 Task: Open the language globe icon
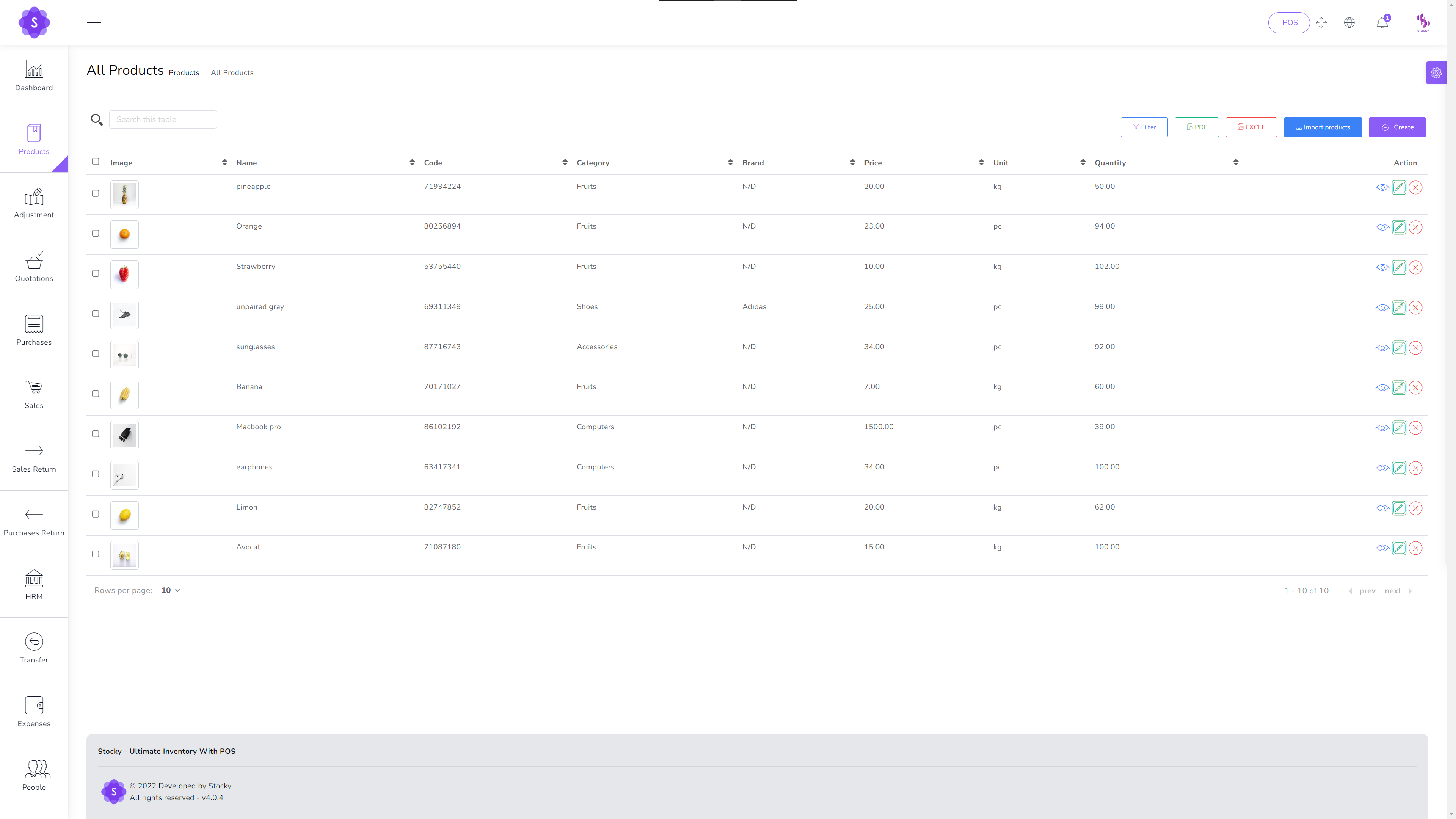1349,23
